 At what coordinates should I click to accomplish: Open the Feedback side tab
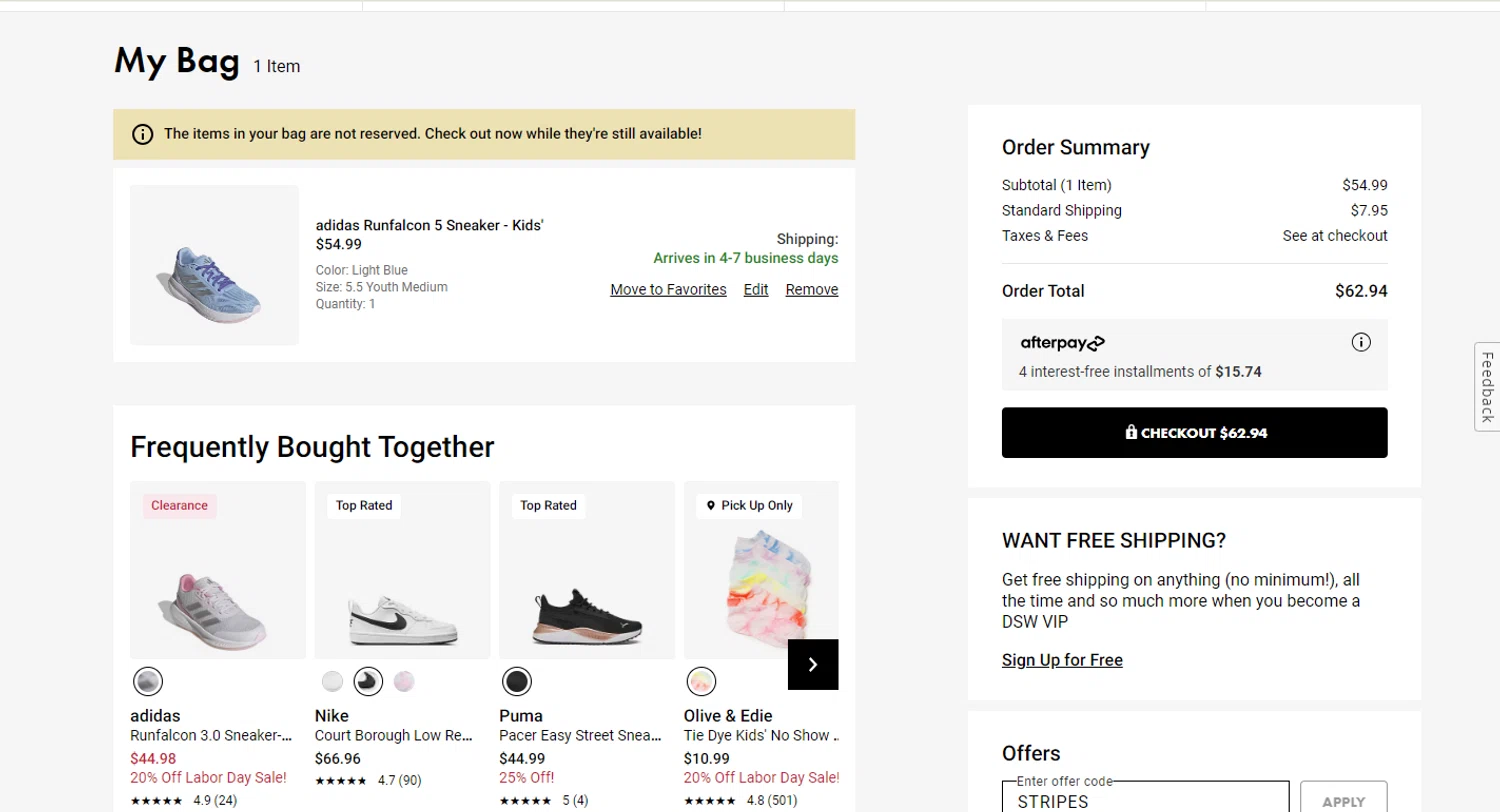1487,387
